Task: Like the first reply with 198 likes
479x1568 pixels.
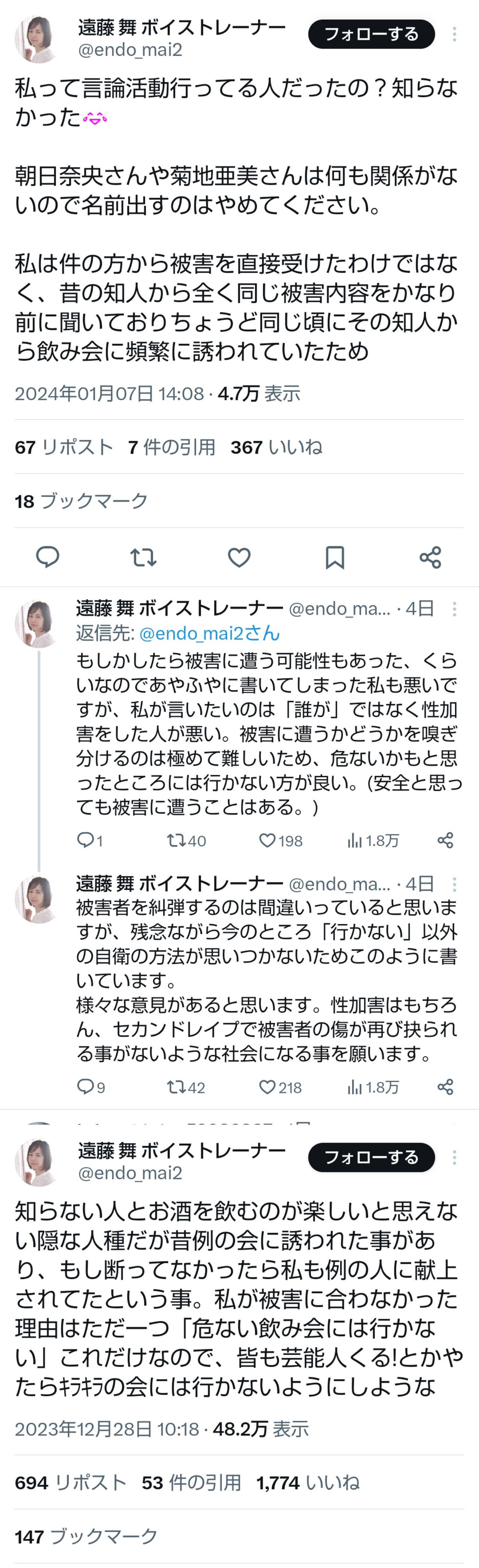Action: pos(267,841)
